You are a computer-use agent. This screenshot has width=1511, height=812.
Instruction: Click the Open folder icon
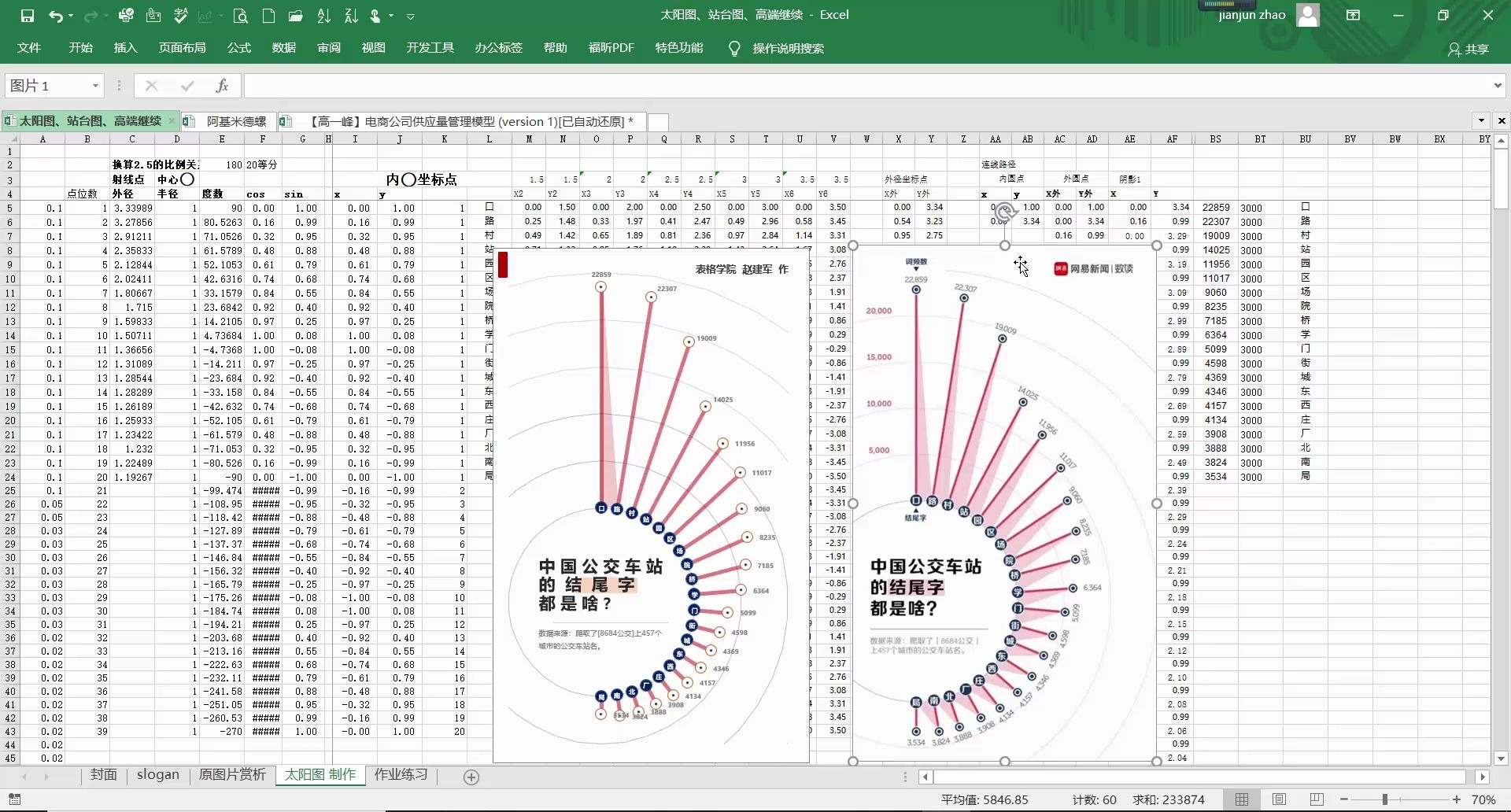(296, 16)
